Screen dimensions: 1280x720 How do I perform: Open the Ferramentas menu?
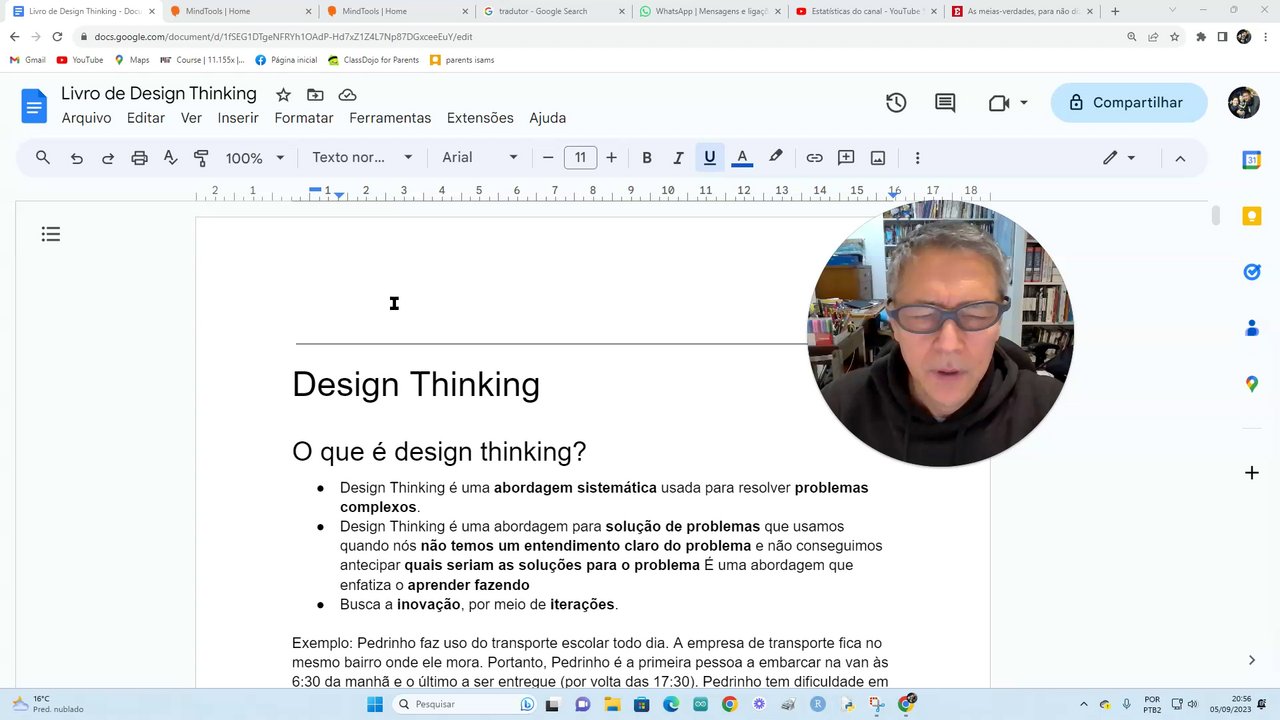click(x=390, y=118)
